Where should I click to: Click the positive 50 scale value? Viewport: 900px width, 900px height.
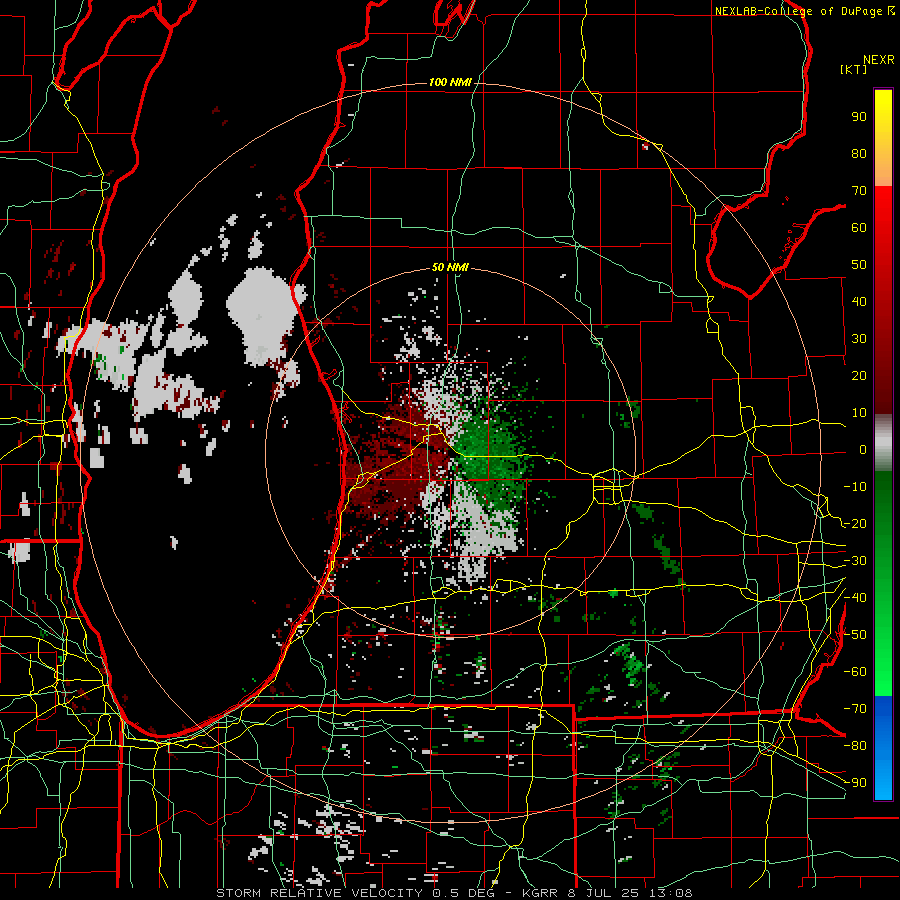pos(859,265)
